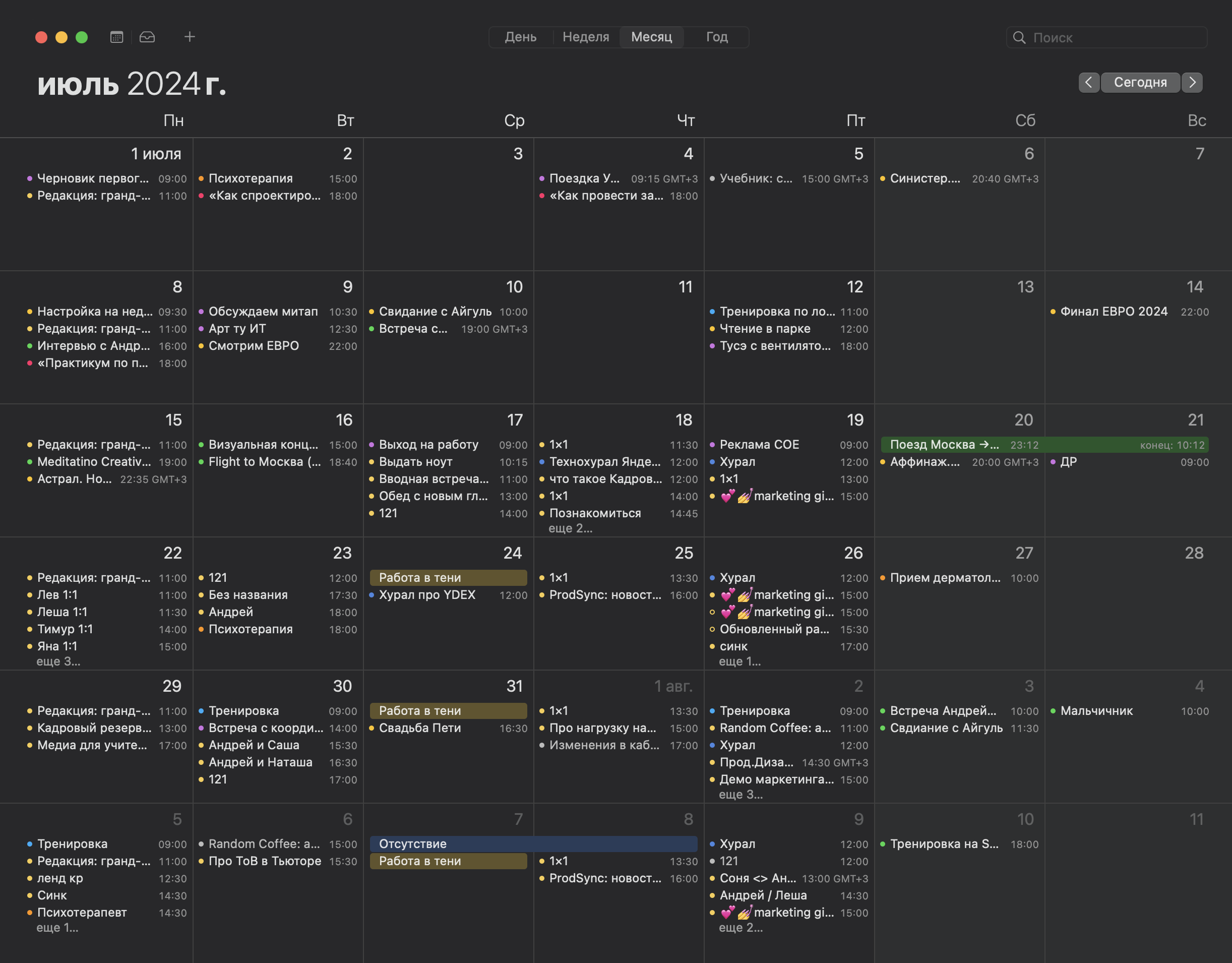
Task: Open Обновленный ра... event on July 26
Action: tap(789, 630)
